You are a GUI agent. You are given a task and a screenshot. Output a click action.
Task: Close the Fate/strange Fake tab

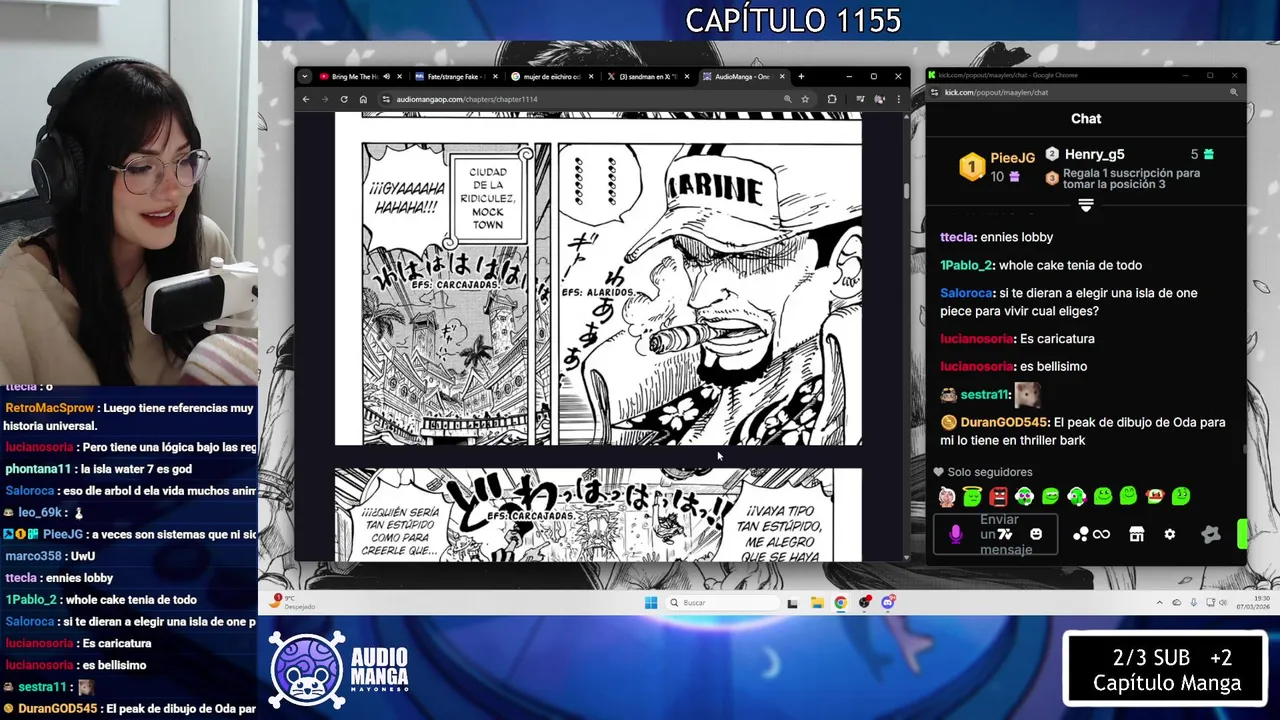click(496, 76)
